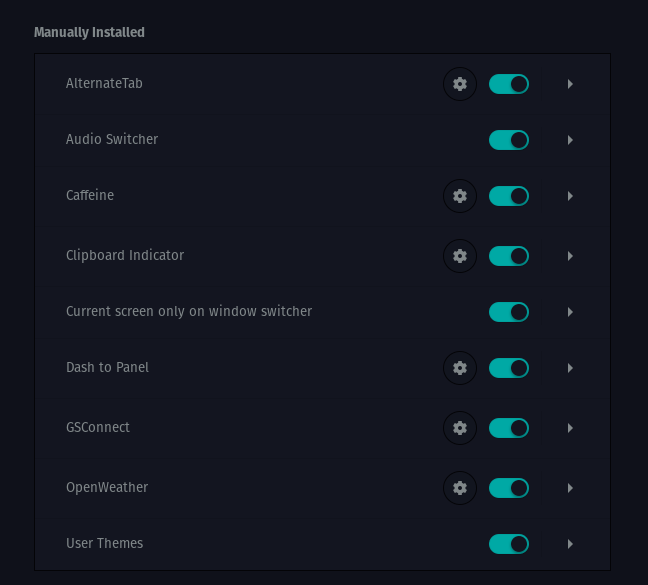Open GSConnect settings gear icon
The image size is (648, 585).
pyautogui.click(x=460, y=428)
